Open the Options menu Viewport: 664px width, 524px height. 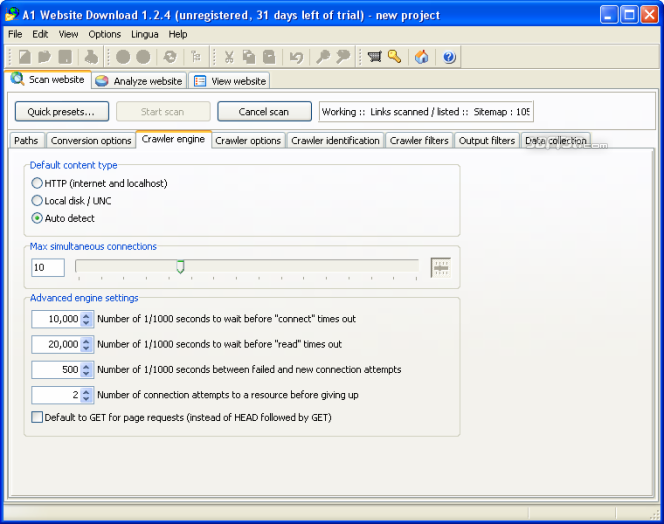105,34
